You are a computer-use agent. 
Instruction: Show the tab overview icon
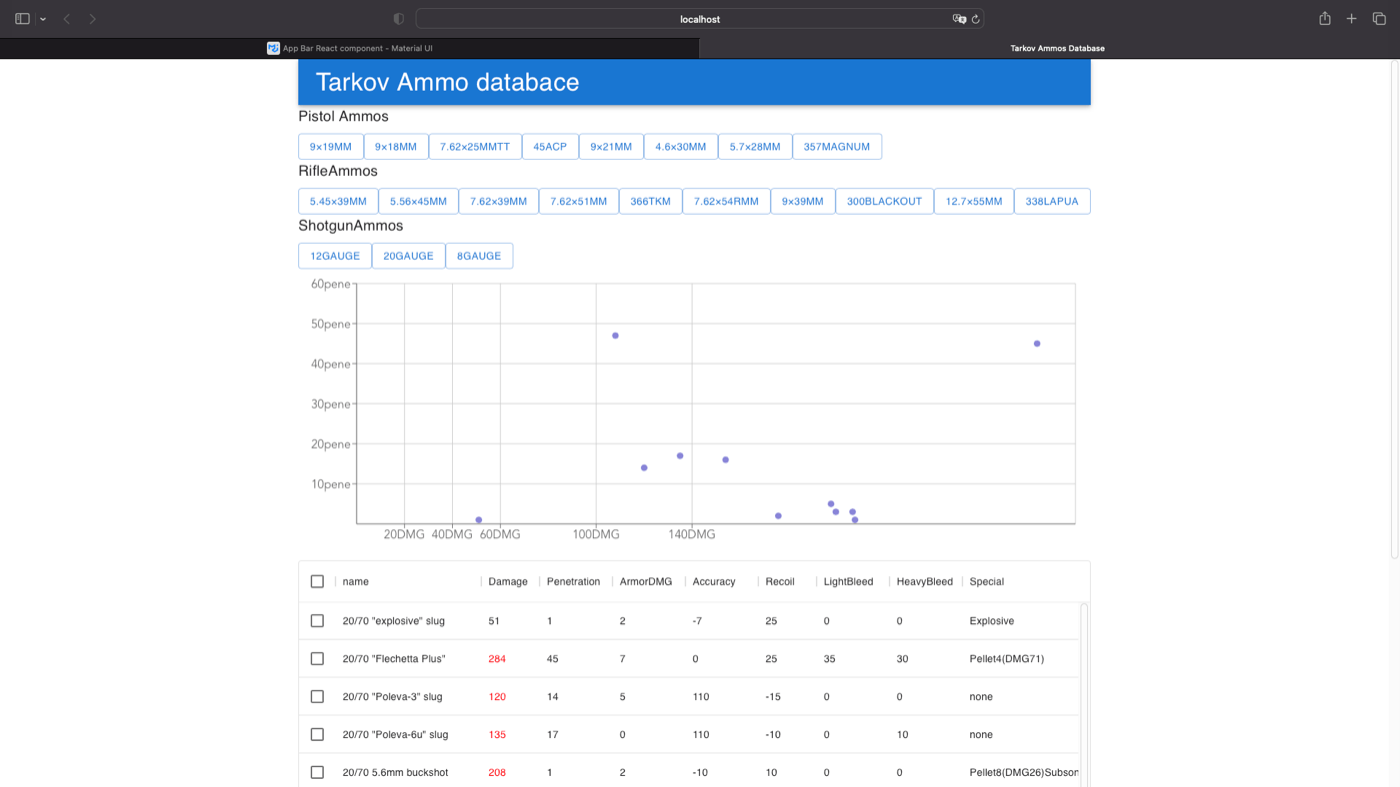(1379, 19)
